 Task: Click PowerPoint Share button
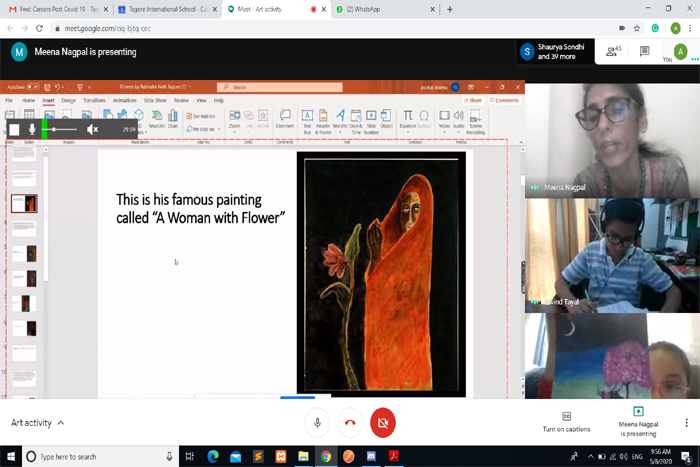tap(473, 100)
